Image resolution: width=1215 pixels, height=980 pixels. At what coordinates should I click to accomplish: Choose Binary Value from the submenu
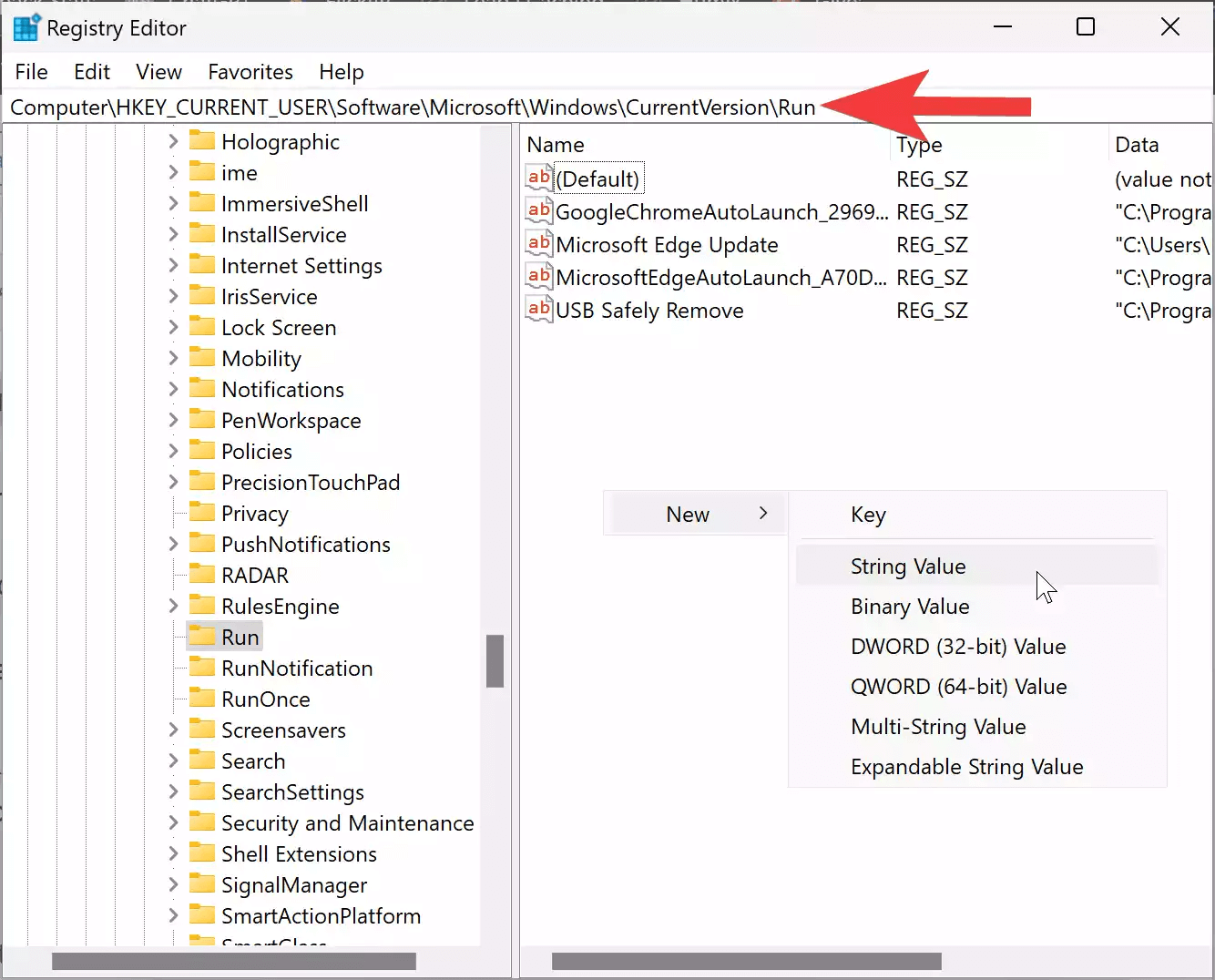tap(976, 606)
